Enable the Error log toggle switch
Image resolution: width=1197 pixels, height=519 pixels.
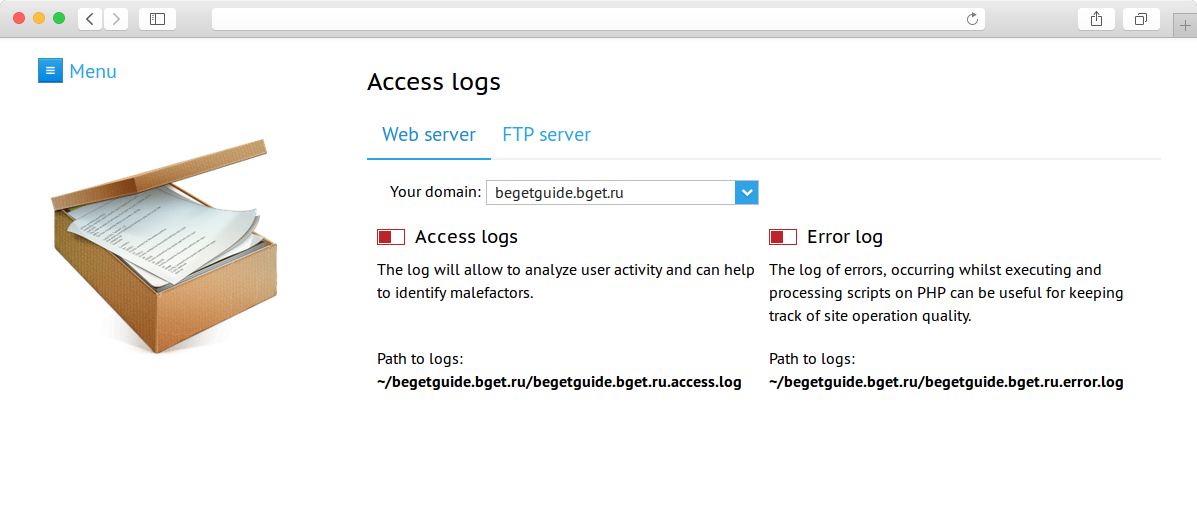pos(782,237)
